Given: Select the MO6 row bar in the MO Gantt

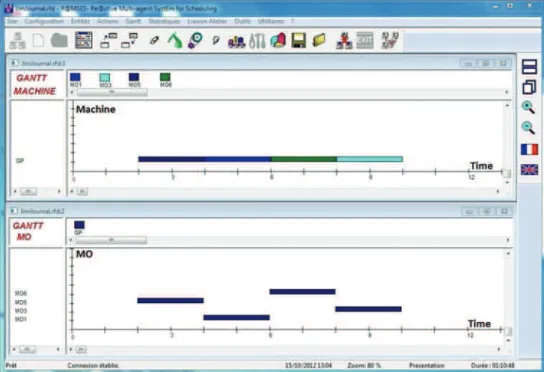Looking at the screenshot, I should pos(303,291).
